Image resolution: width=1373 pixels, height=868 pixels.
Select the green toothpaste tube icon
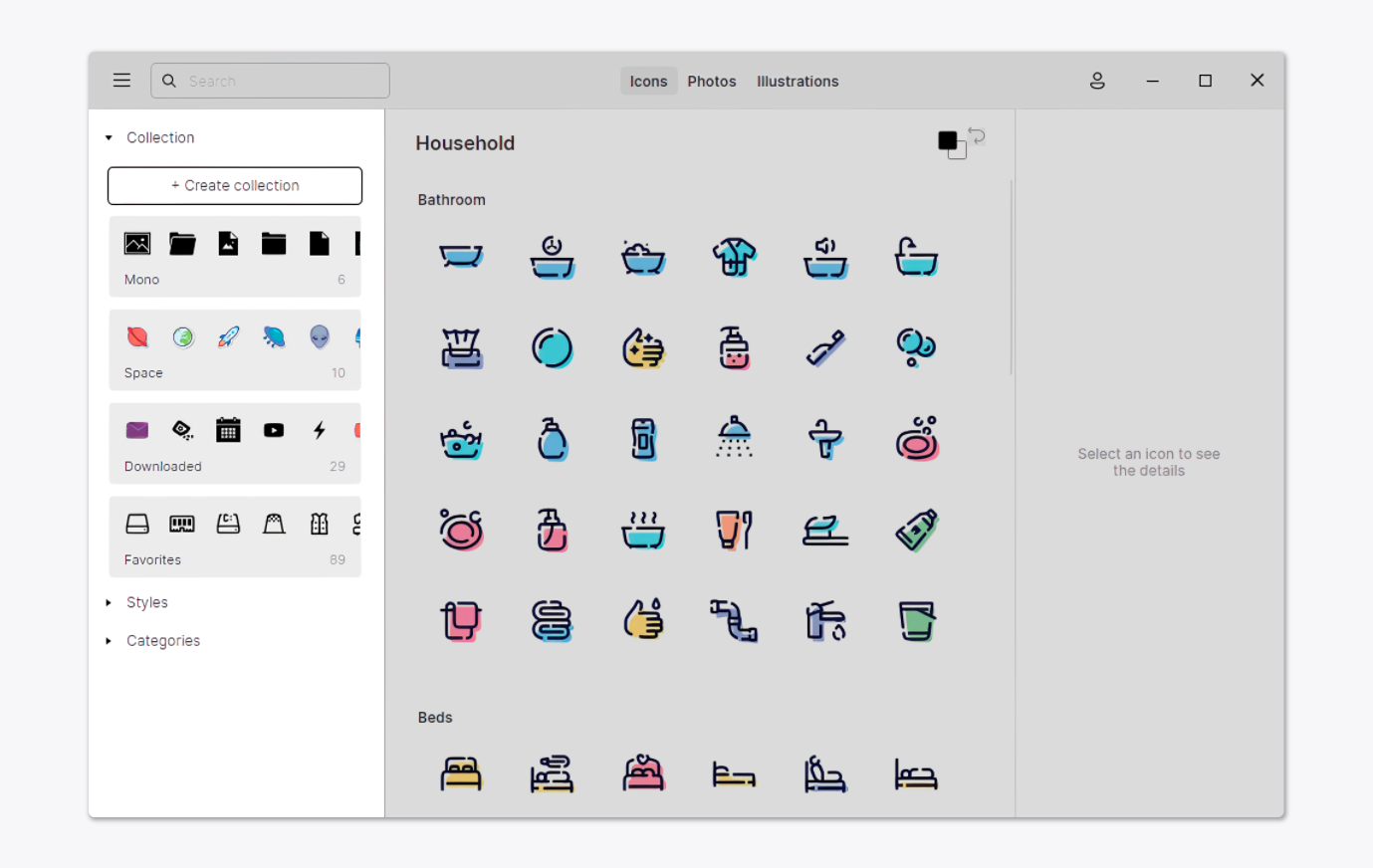[x=916, y=530]
